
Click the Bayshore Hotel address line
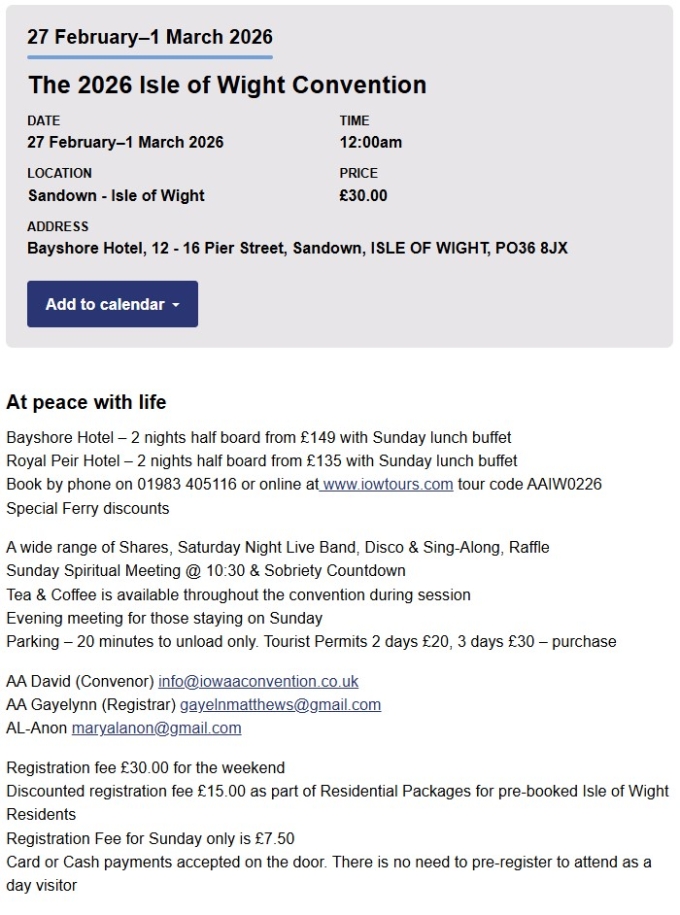[x=297, y=248]
